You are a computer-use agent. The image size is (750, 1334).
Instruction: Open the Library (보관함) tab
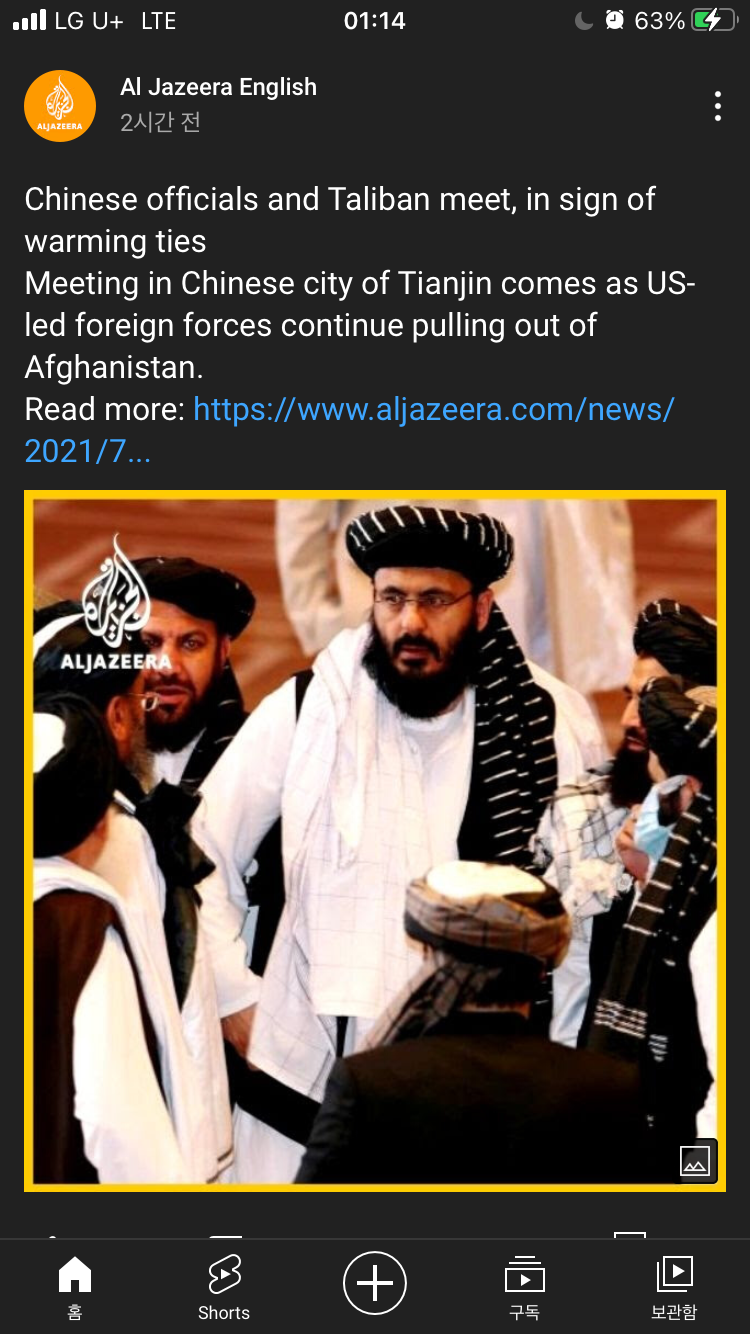tap(674, 1288)
